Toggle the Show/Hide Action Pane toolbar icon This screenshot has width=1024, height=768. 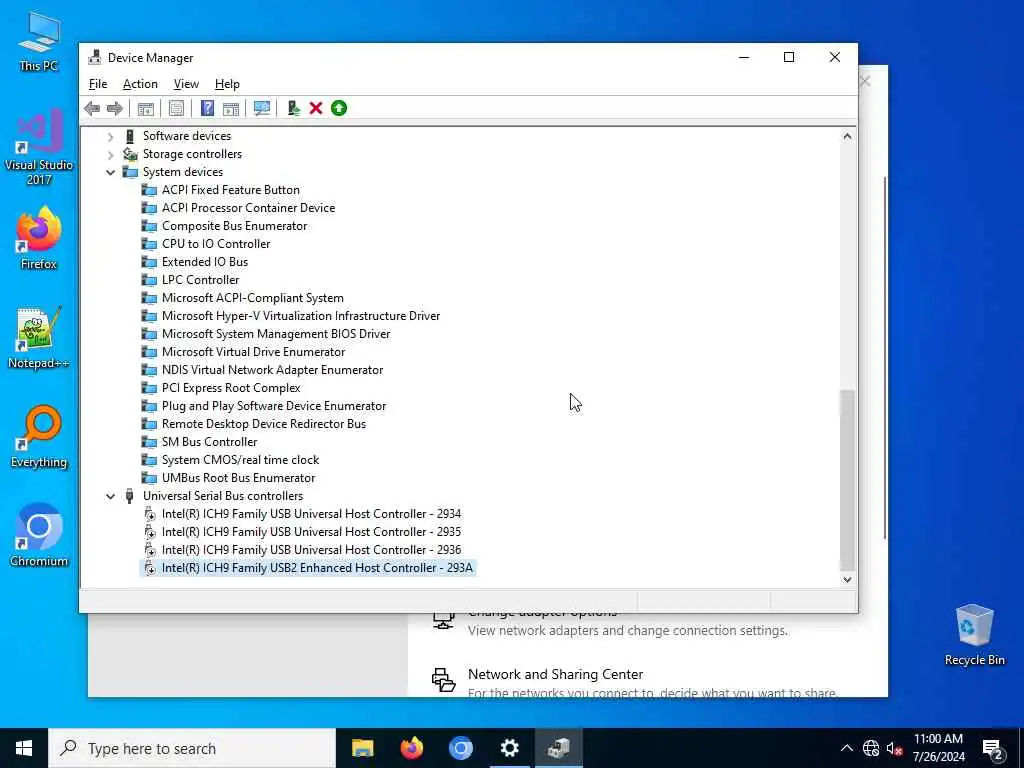click(231, 108)
